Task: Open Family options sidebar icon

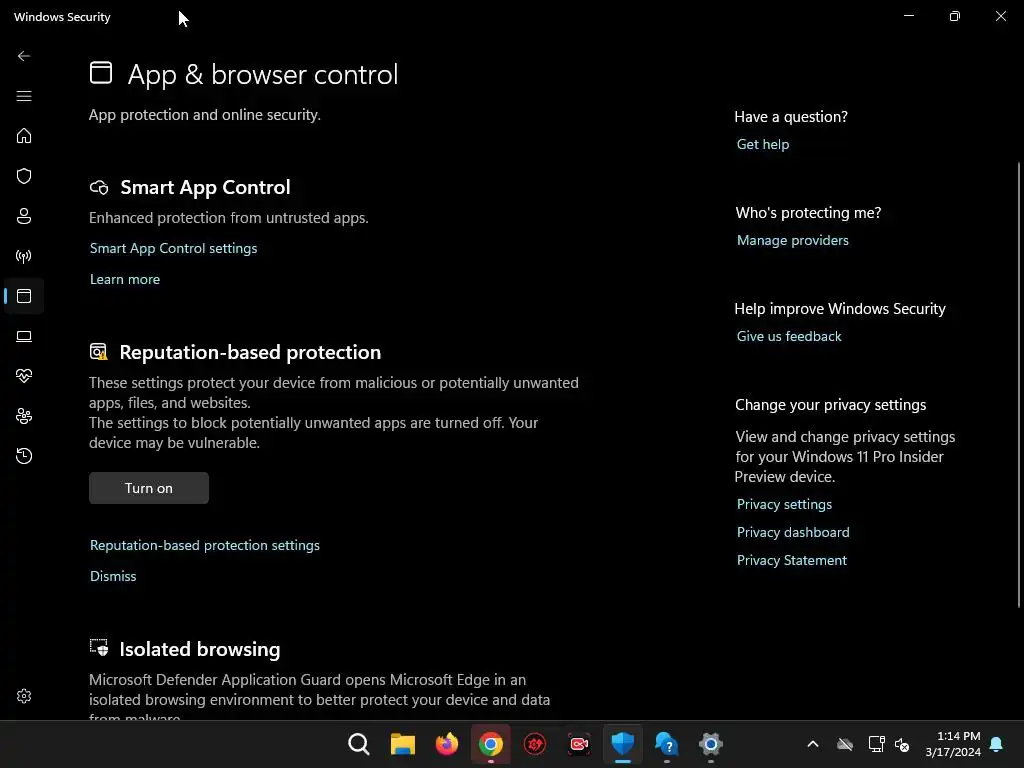Action: point(24,416)
